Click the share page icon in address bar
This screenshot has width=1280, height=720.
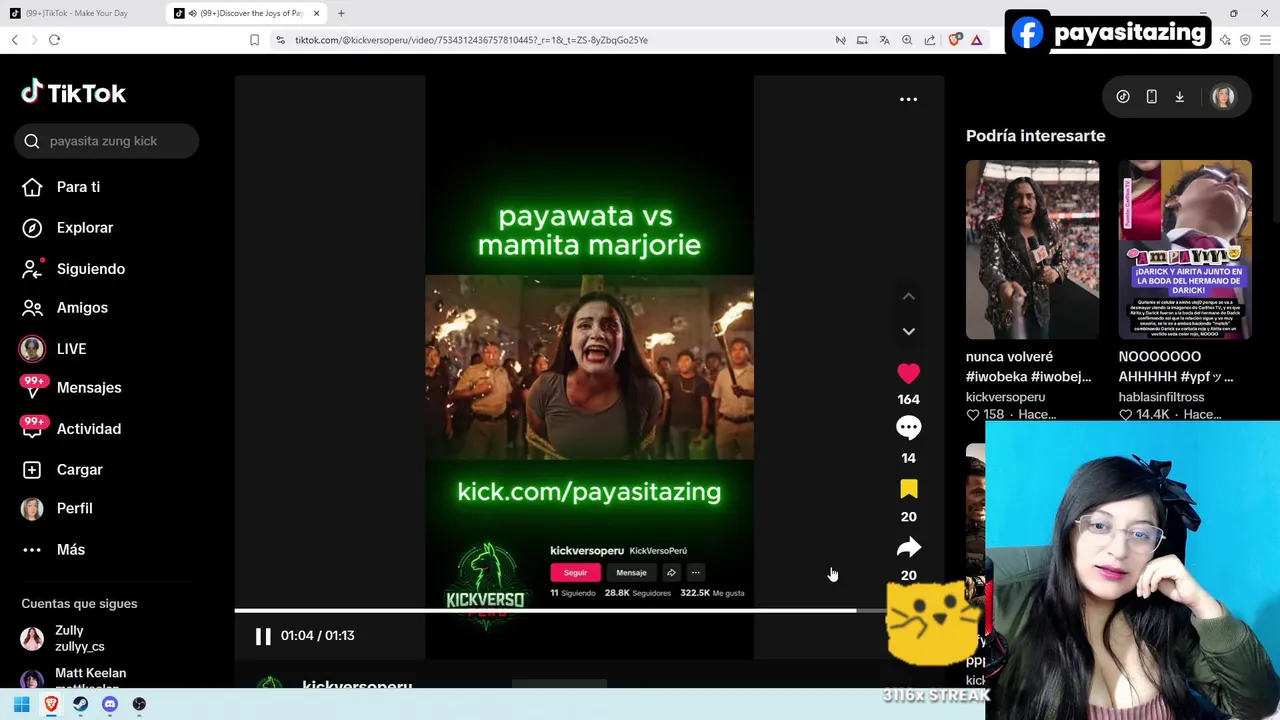[x=930, y=40]
